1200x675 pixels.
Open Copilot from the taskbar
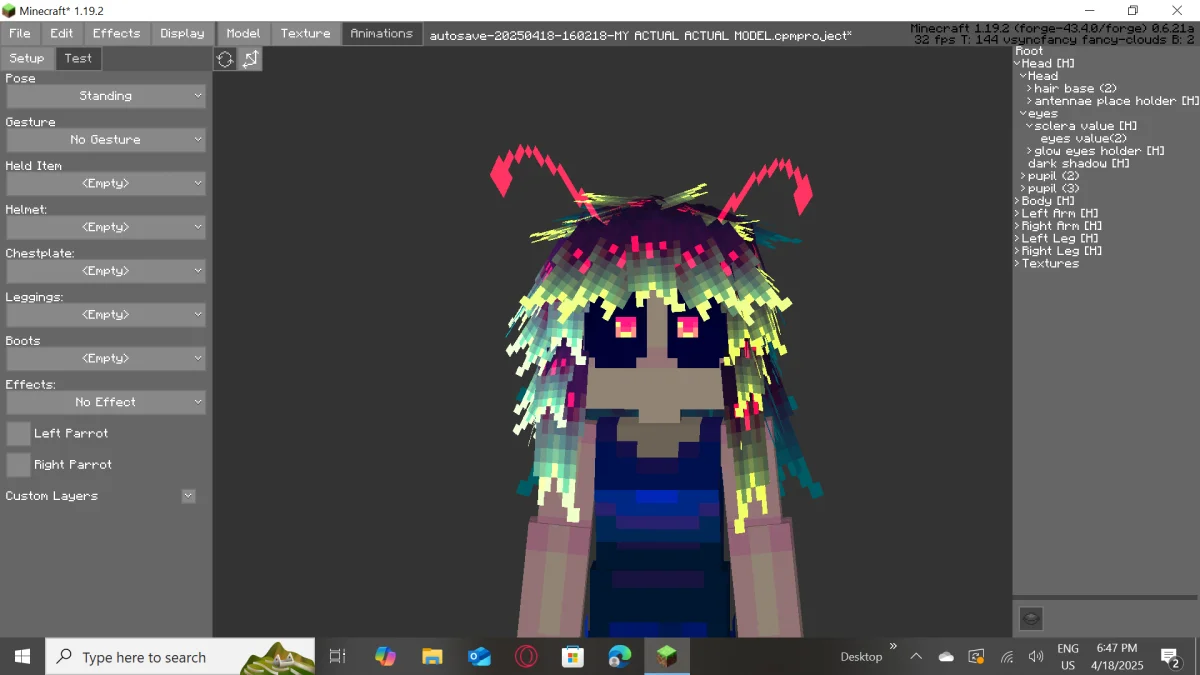385,657
